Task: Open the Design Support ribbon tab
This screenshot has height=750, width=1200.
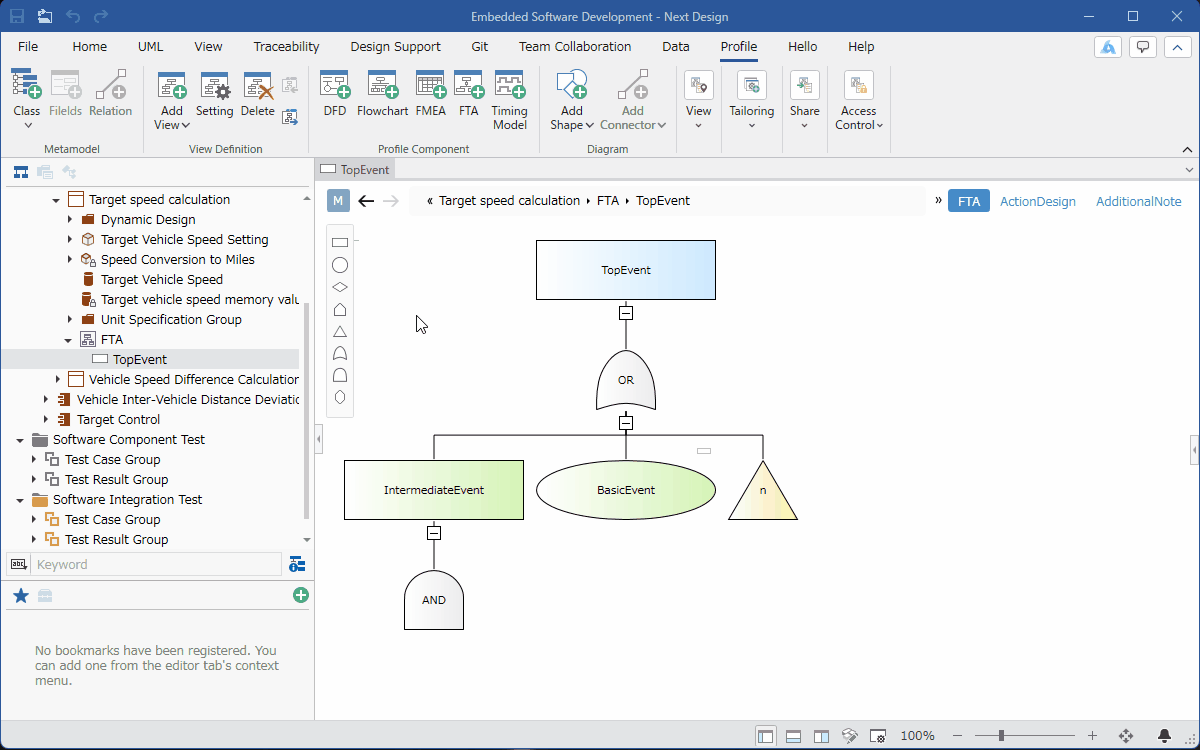Action: click(395, 46)
